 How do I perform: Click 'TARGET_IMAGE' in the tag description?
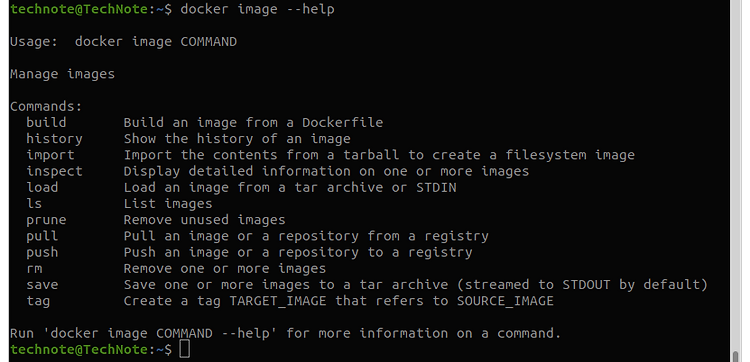pyautogui.click(x=278, y=301)
